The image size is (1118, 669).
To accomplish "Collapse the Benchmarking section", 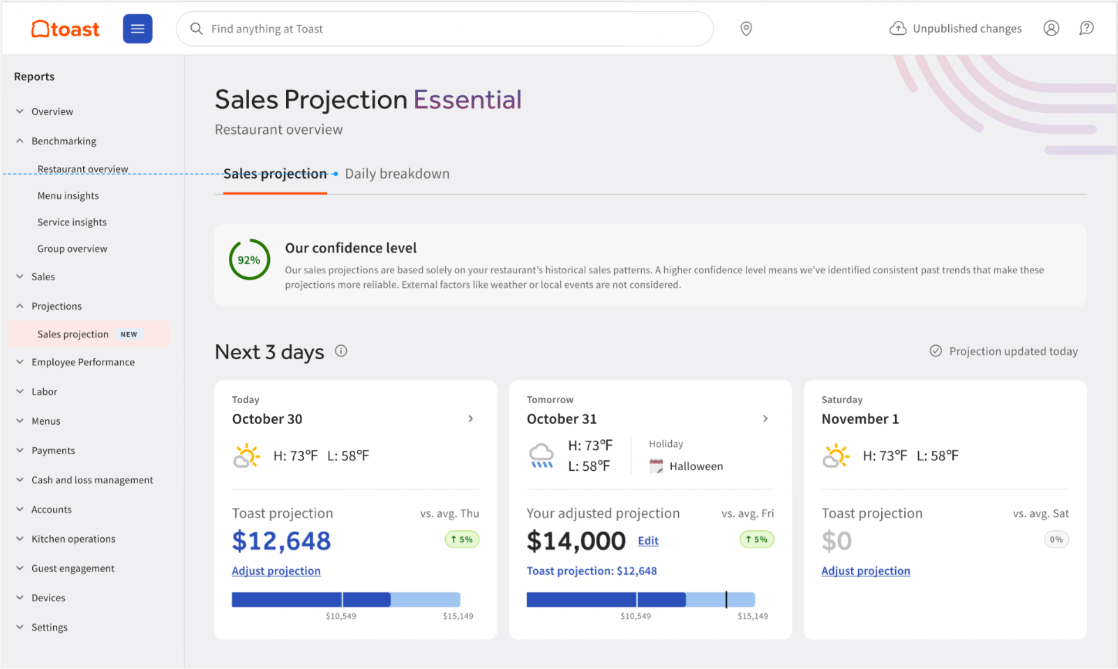I will coord(20,141).
